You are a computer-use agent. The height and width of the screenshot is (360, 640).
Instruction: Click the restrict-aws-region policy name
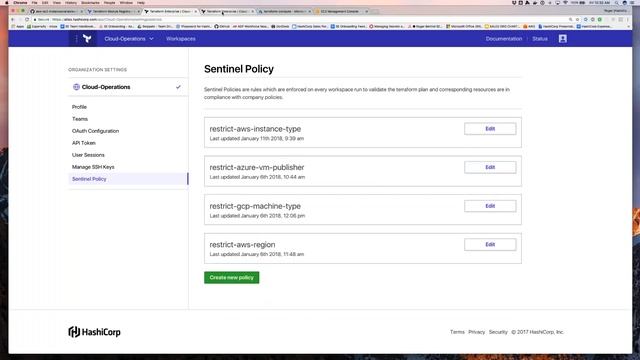242,244
